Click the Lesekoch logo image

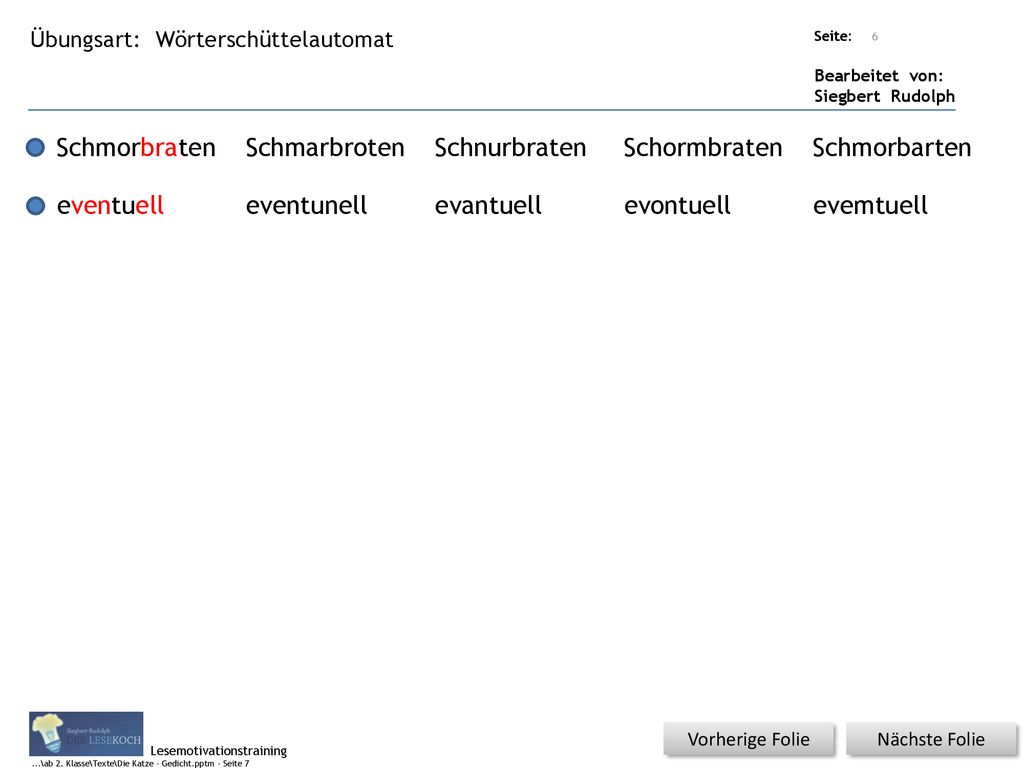(x=86, y=733)
